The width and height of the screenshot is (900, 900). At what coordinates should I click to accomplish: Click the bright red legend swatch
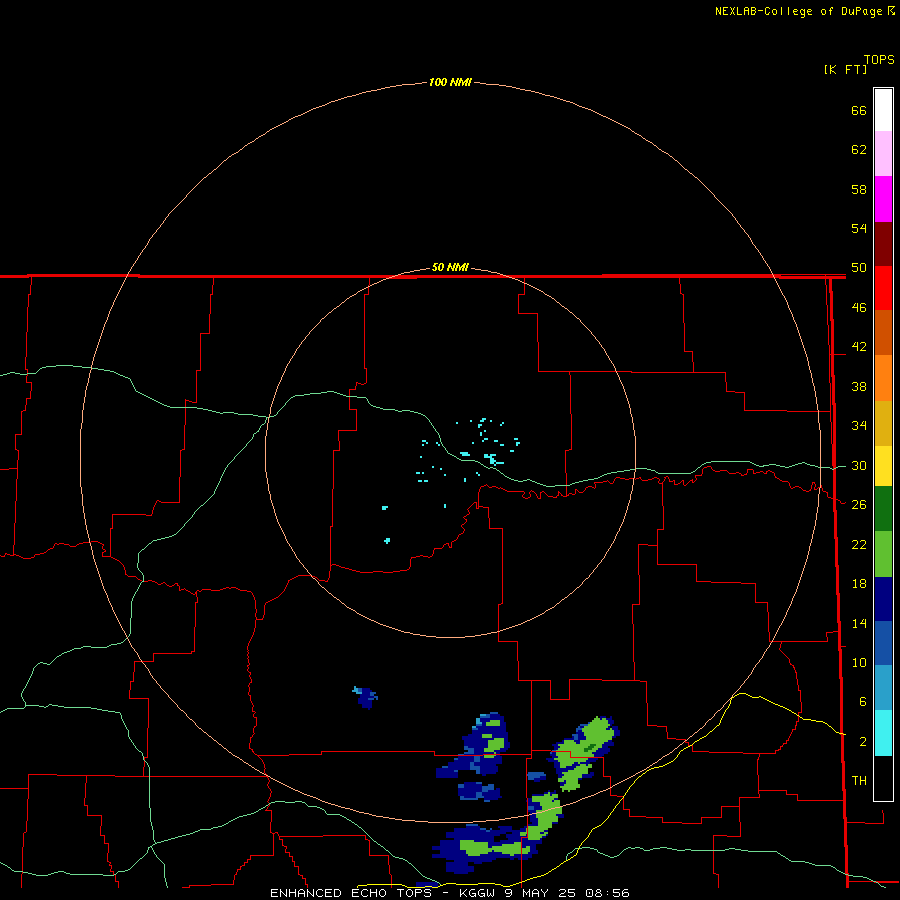click(x=883, y=288)
